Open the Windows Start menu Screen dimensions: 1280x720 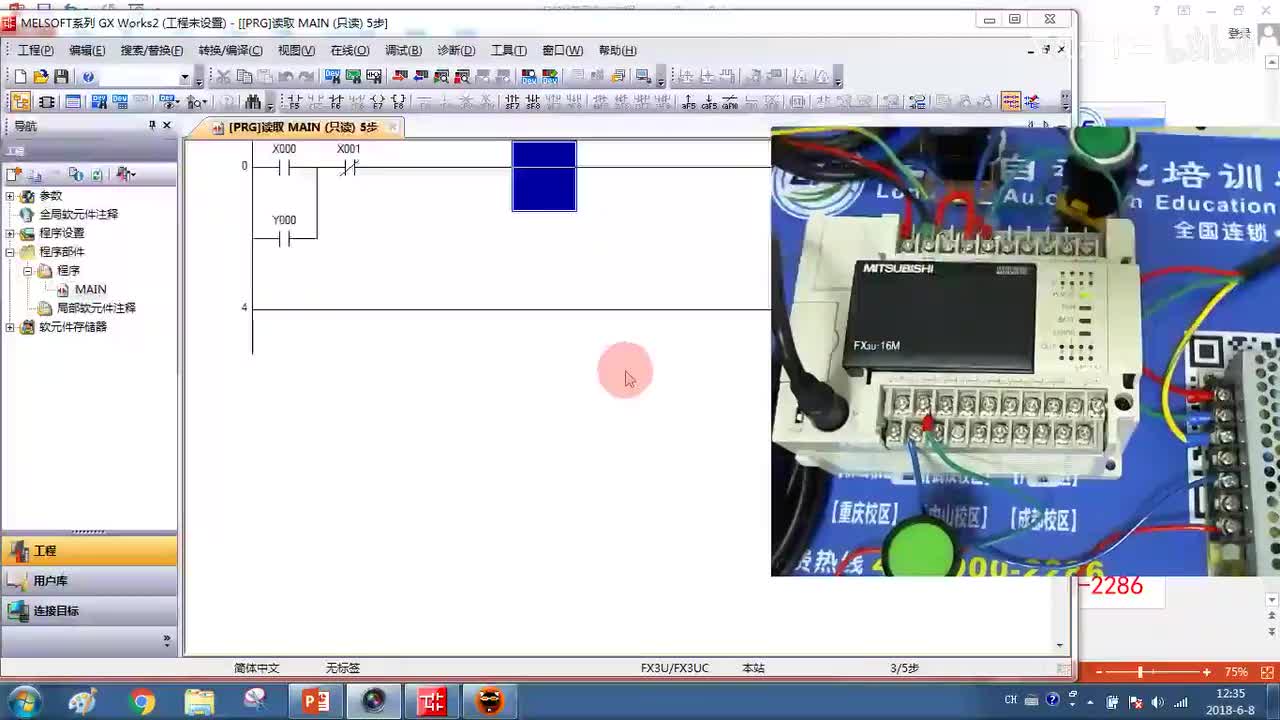(x=23, y=701)
